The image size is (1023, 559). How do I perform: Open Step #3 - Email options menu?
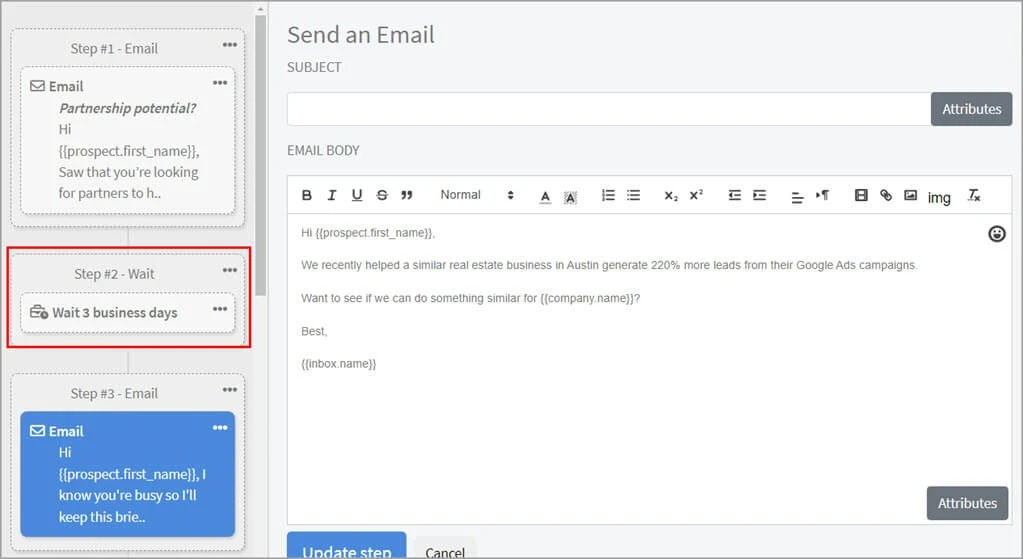point(230,390)
